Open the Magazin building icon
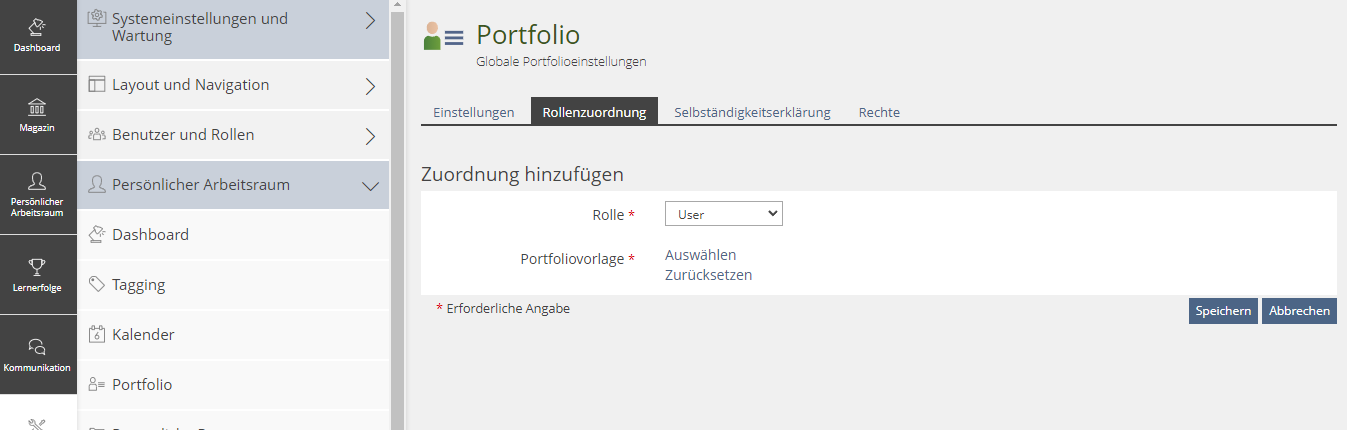The width and height of the screenshot is (1347, 430). (x=37, y=107)
